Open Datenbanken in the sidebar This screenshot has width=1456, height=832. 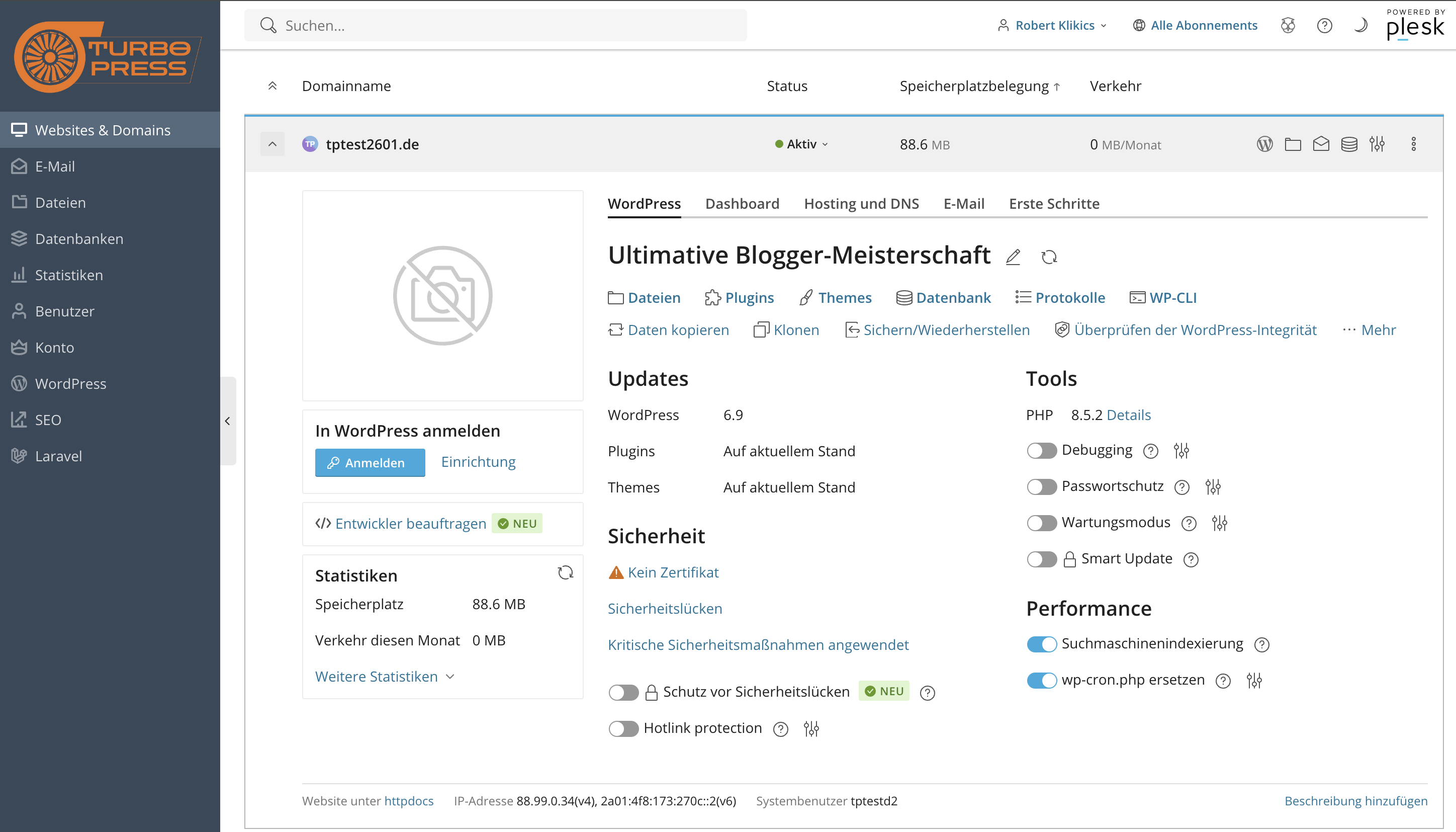79,239
